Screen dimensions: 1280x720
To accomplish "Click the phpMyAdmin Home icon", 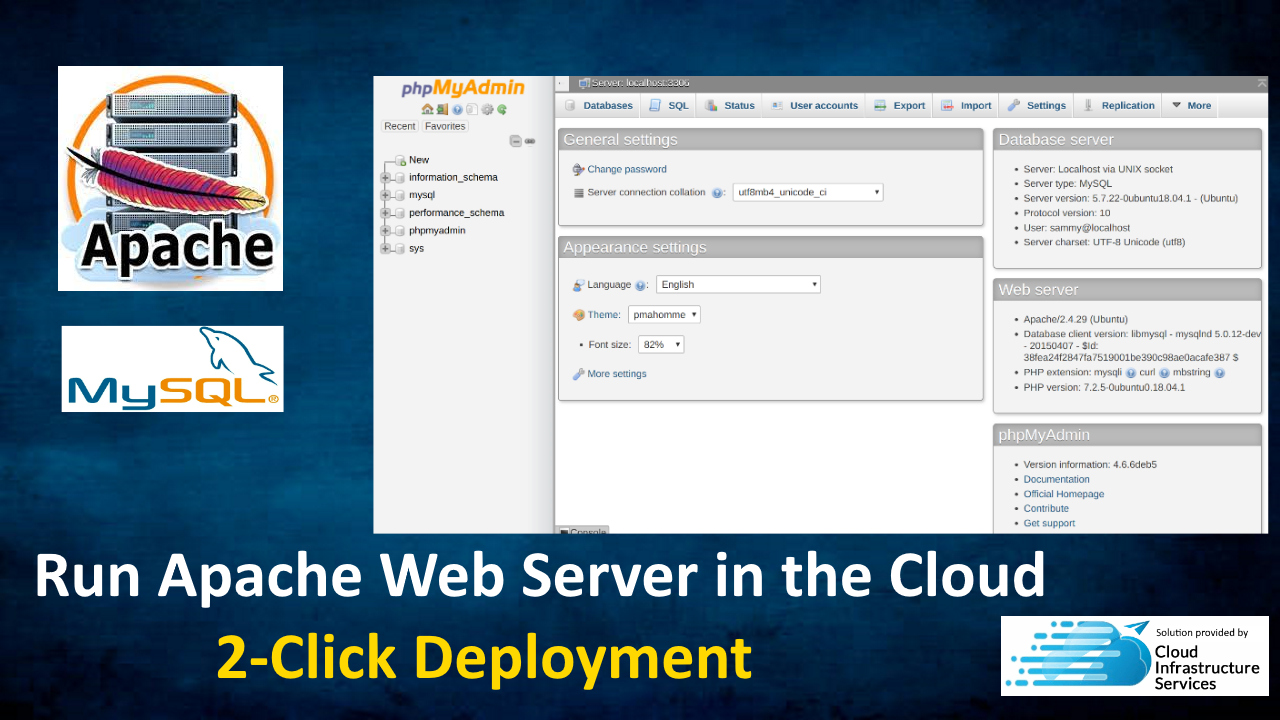I will coord(427,109).
